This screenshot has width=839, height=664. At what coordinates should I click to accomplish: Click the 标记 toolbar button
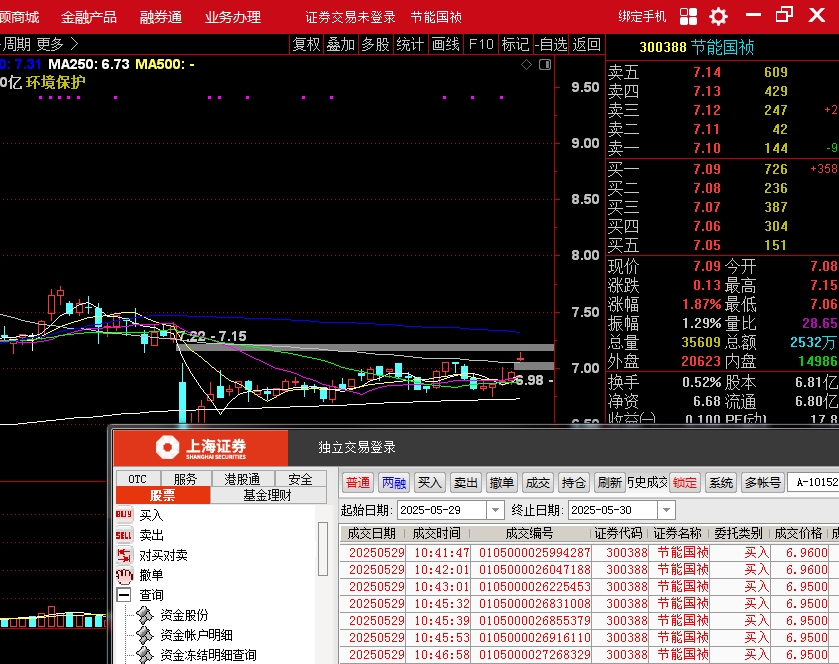[515, 44]
